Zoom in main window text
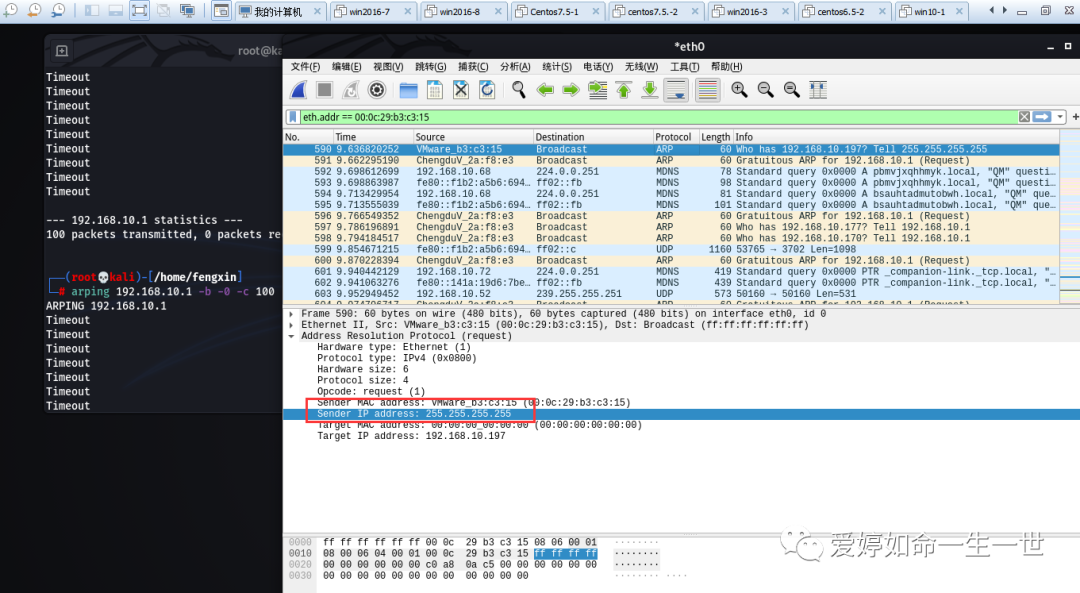The width and height of the screenshot is (1080, 593). (x=739, y=90)
